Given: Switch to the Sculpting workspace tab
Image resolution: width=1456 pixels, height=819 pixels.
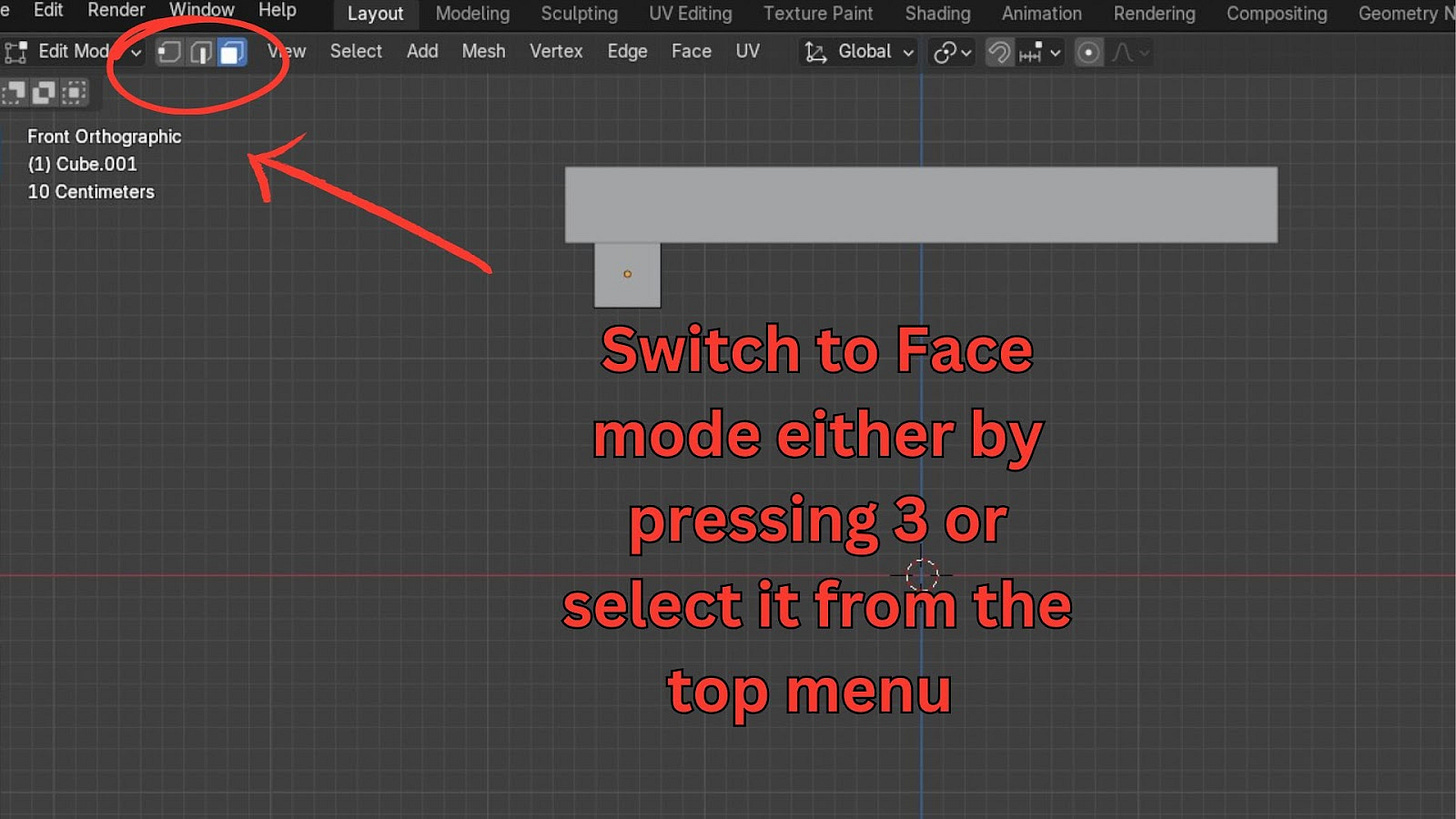Looking at the screenshot, I should pos(579,14).
